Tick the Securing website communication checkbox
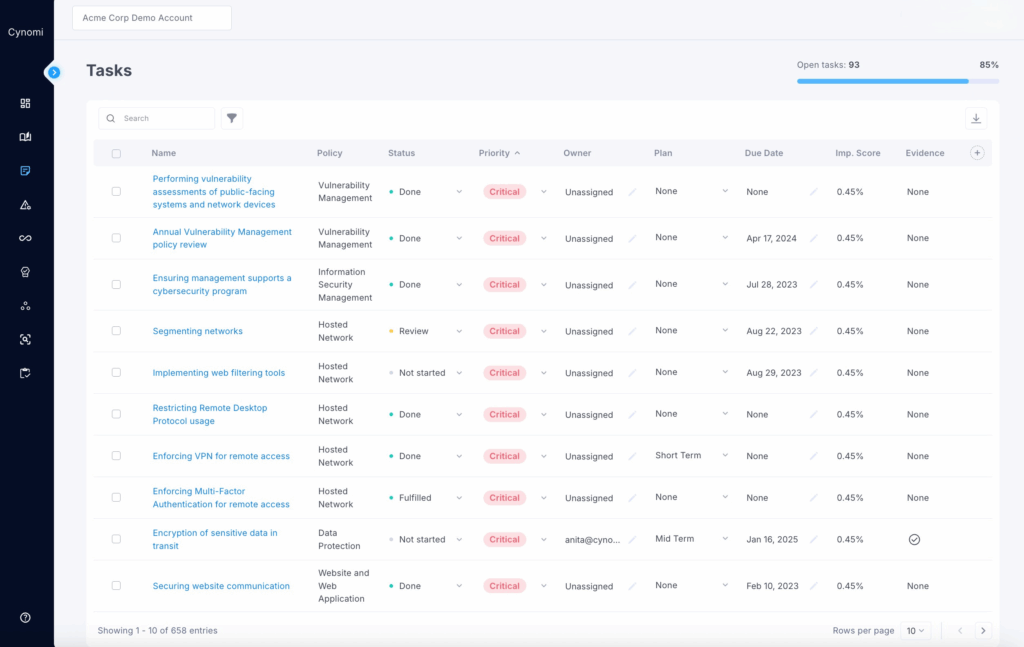This screenshot has width=1024, height=647. [116, 586]
